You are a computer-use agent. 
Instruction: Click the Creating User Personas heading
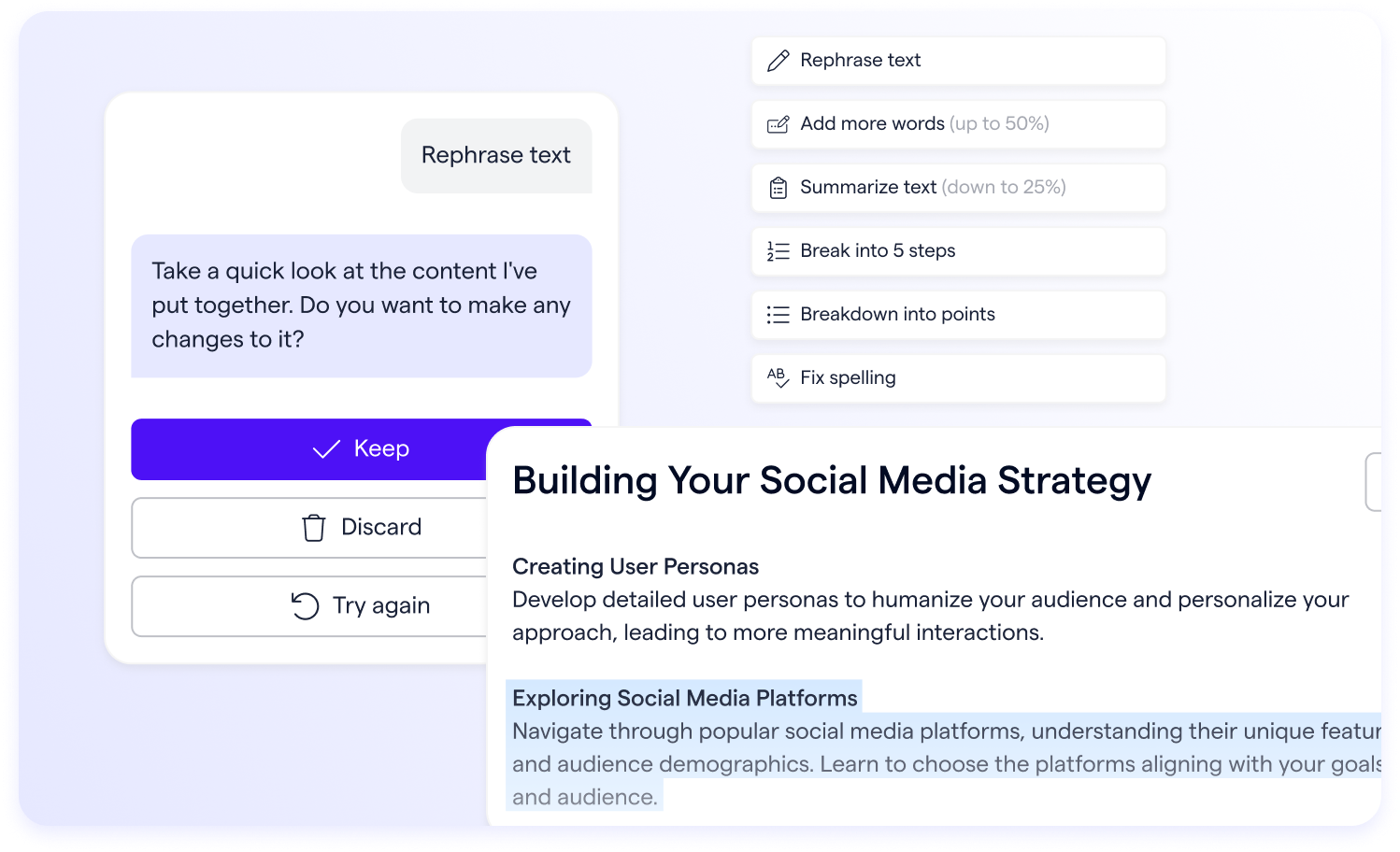pos(635,566)
